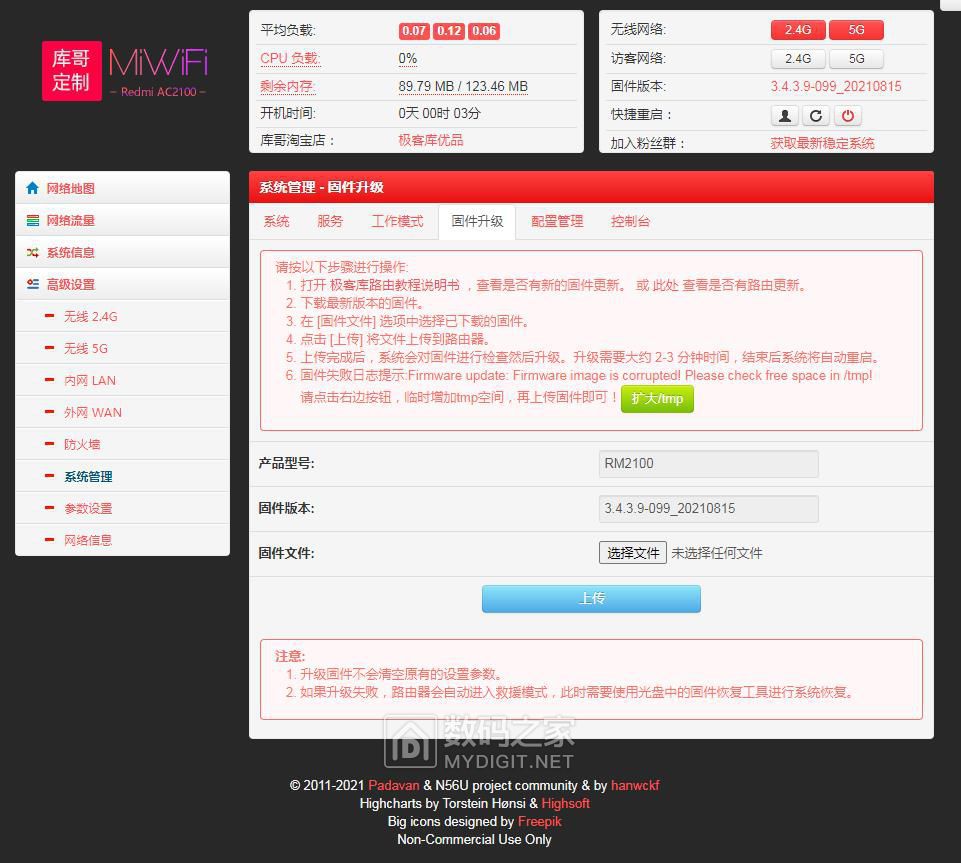
Task: Click the traffic icon beside 网络流量
Action: (33, 220)
